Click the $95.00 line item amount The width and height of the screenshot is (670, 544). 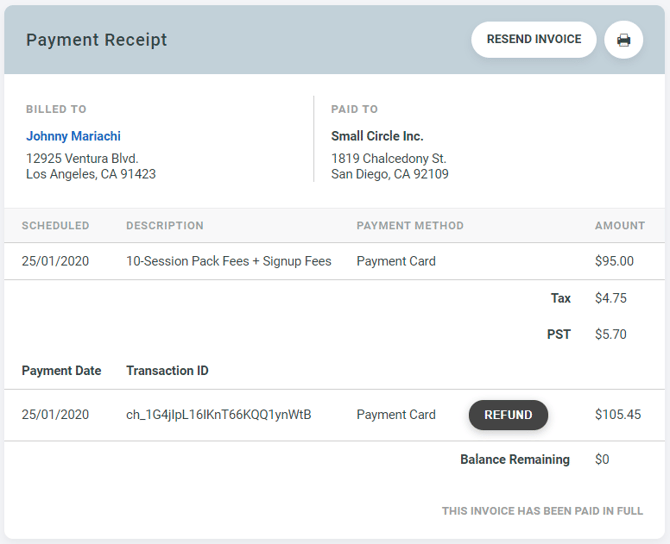coord(614,262)
